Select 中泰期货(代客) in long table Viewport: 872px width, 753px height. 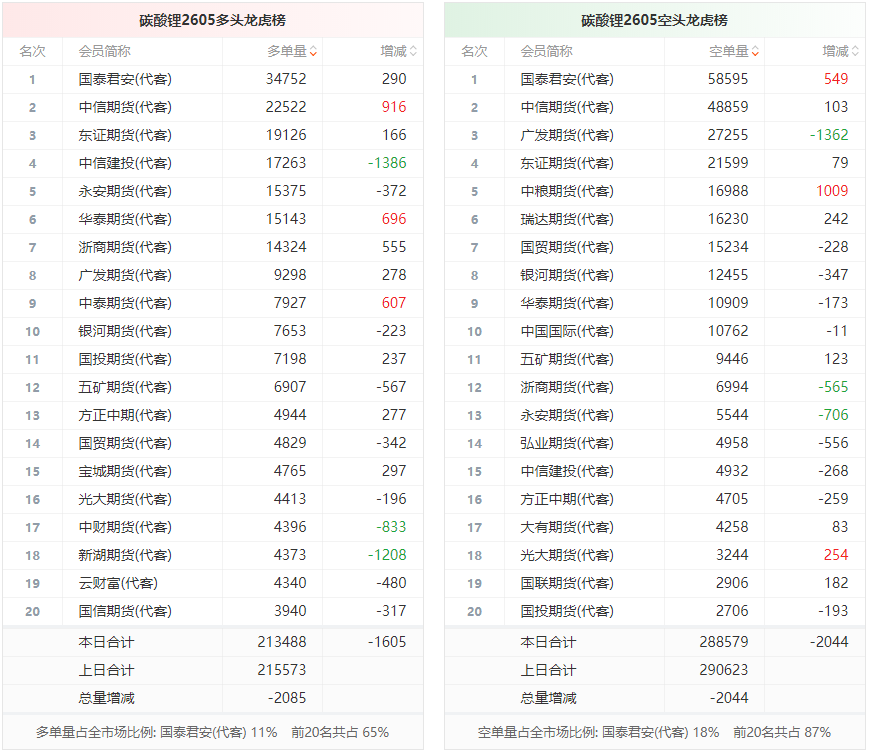tap(125, 303)
